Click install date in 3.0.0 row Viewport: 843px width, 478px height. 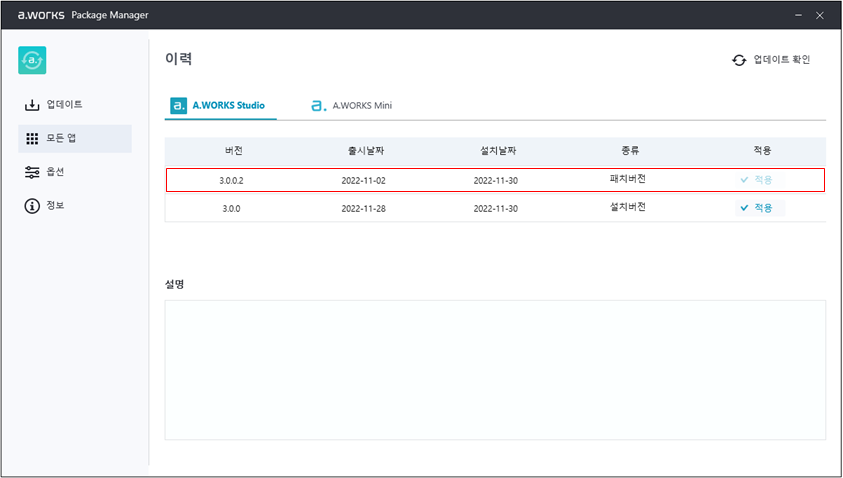tap(496, 209)
